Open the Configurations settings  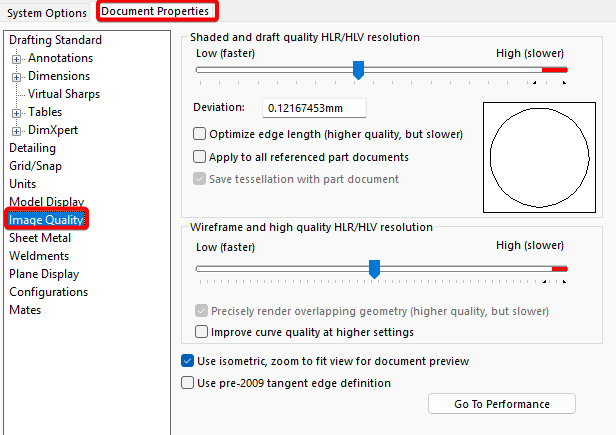pyautogui.click(x=49, y=292)
